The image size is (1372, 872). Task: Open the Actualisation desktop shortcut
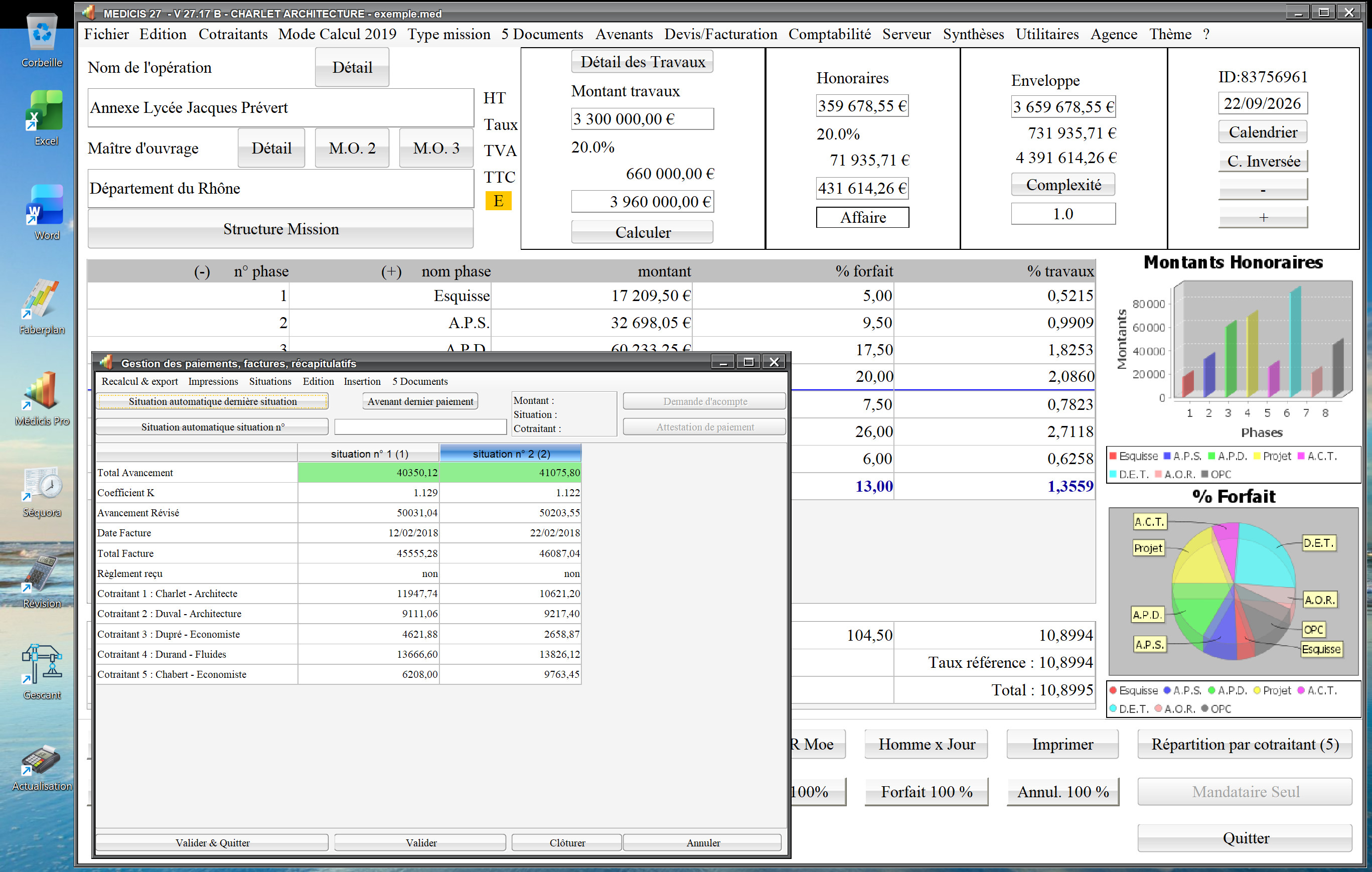[42, 767]
